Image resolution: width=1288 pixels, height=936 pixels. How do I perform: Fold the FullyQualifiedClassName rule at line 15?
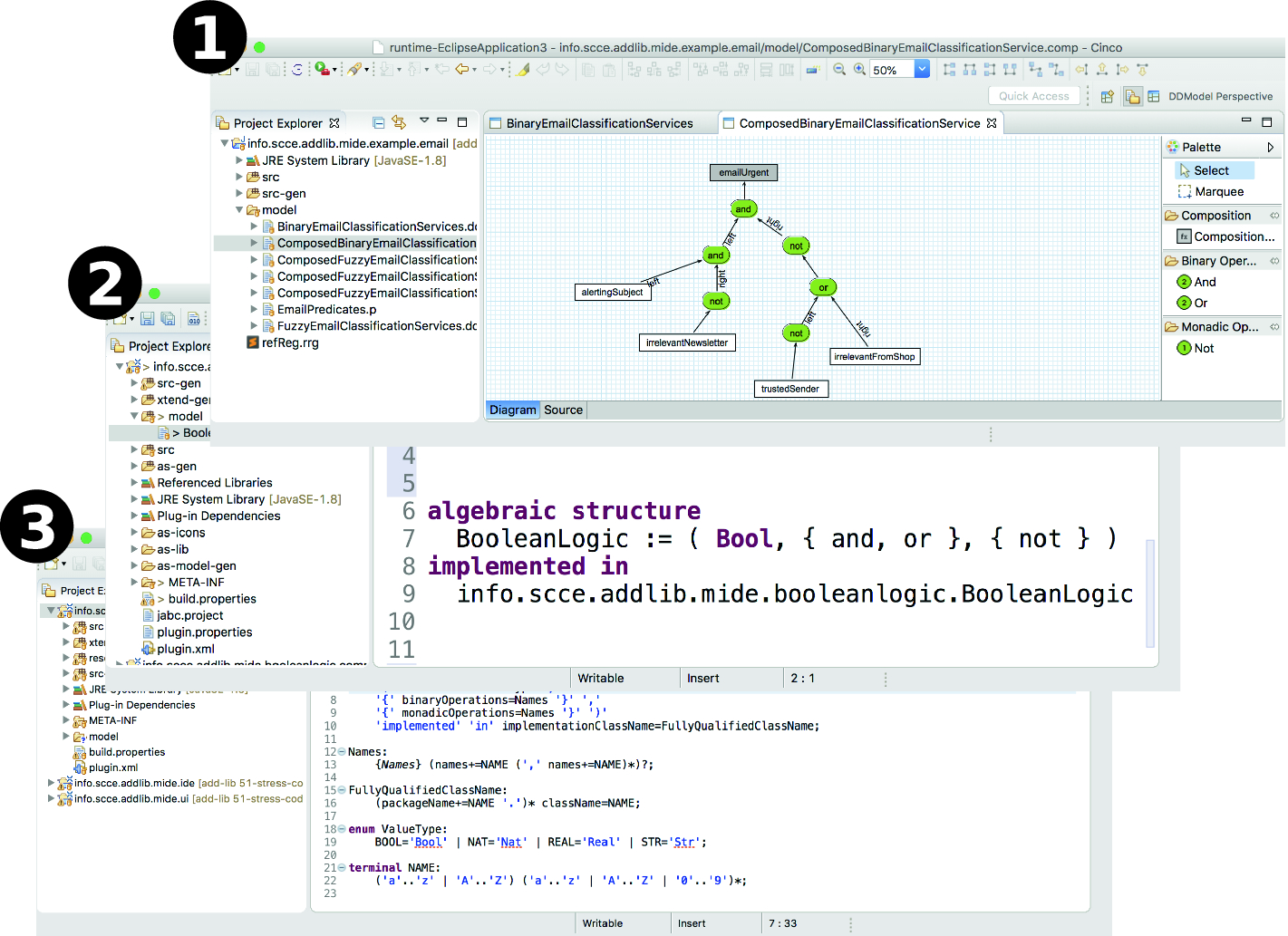coord(342,790)
